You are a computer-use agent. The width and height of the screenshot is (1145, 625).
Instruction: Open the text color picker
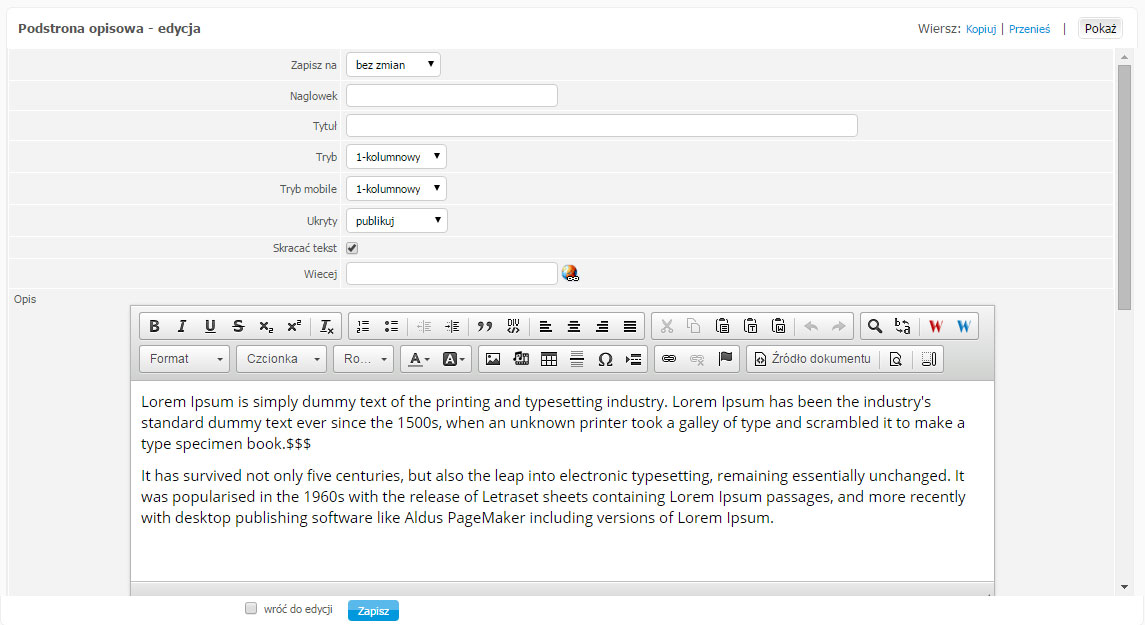[x=418, y=359]
